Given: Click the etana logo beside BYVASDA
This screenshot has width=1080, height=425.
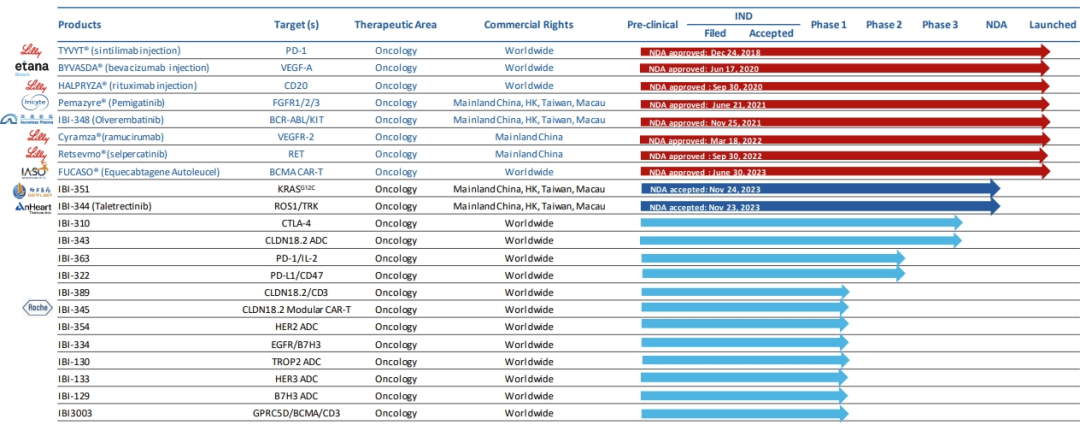Looking at the screenshot, I should [32, 68].
